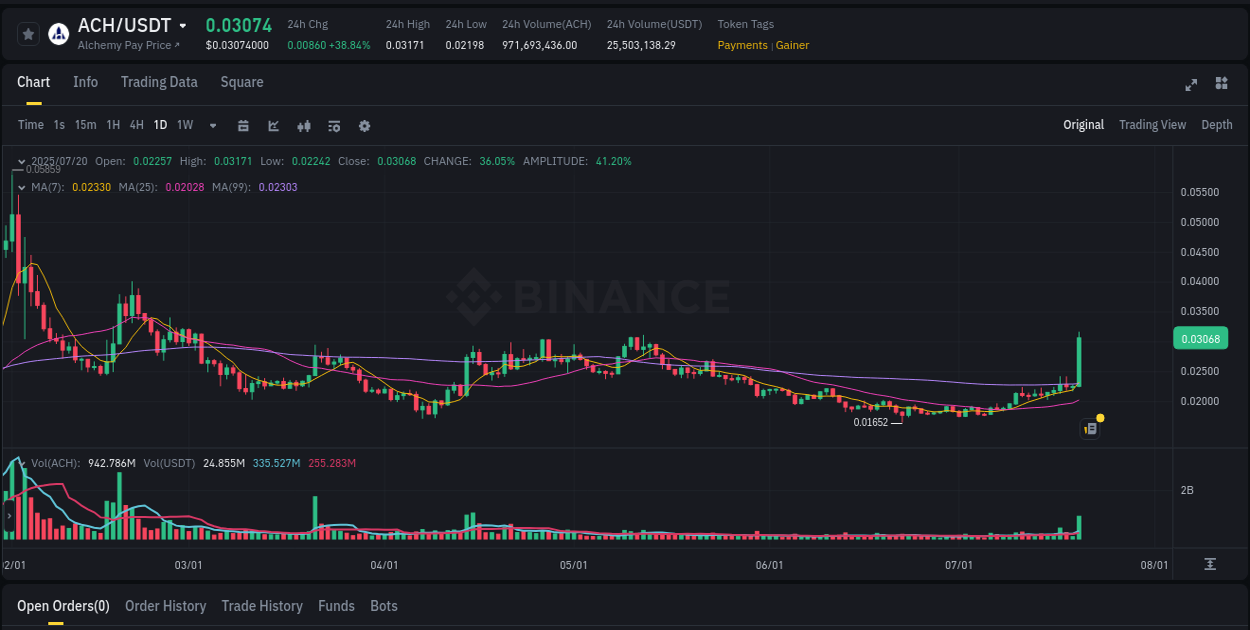Viewport: 1250px width, 630px height.
Task: Select the current price label 0.03068
Action: 1199,338
